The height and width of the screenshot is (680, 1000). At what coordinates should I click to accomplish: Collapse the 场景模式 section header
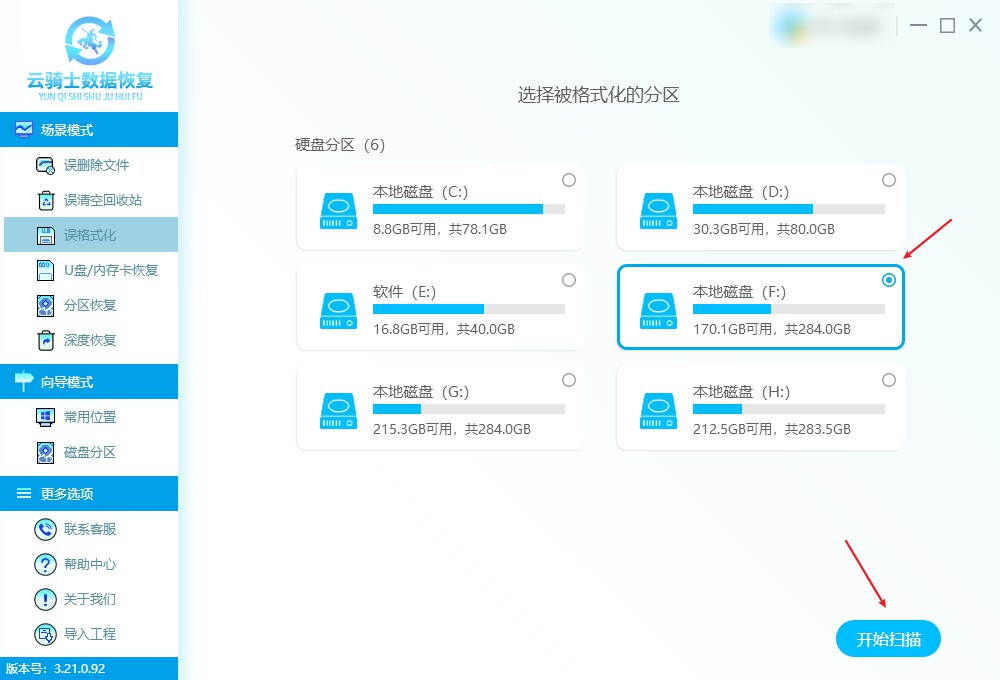pos(89,129)
